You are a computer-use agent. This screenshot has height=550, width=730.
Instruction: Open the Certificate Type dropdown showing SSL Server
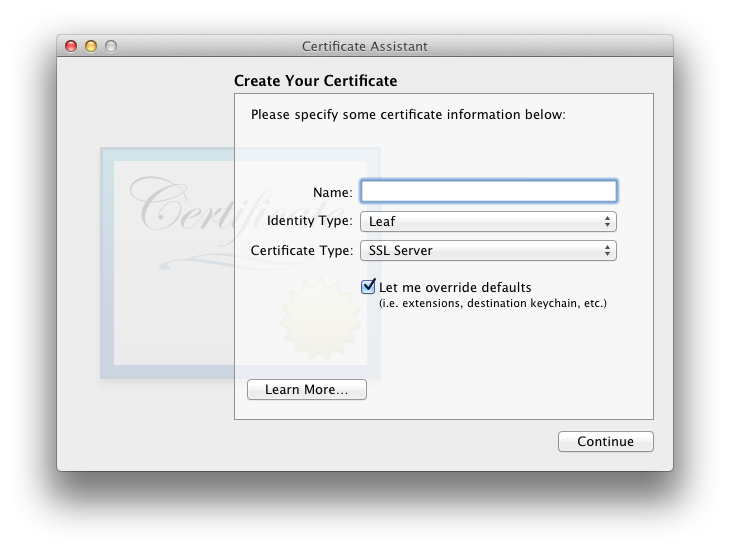pos(488,251)
